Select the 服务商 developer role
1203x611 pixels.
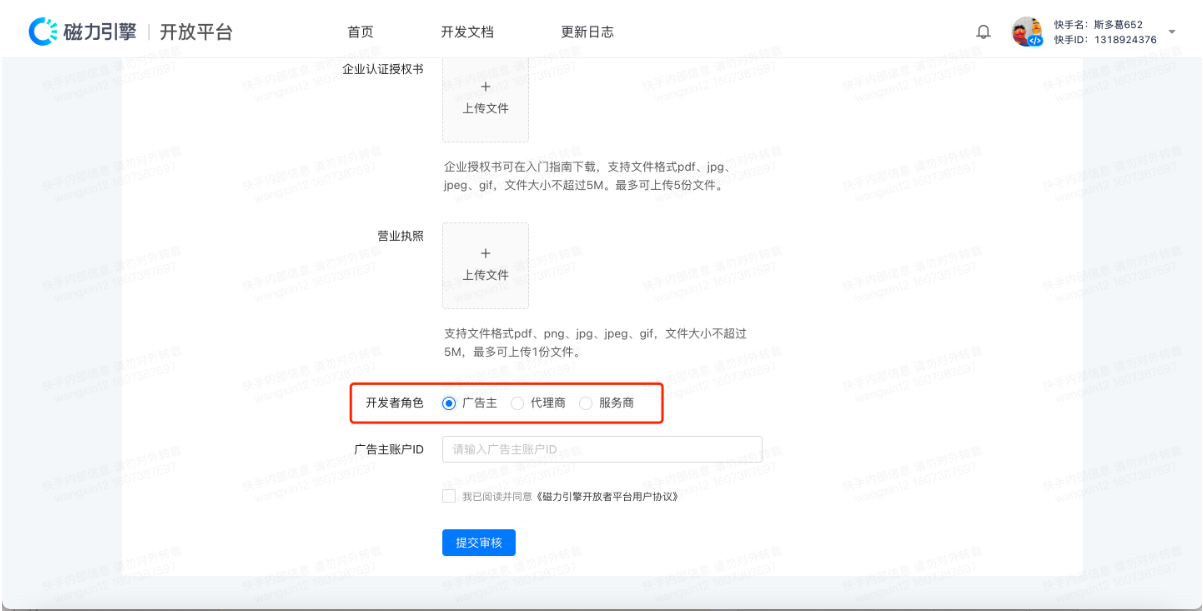click(x=585, y=403)
